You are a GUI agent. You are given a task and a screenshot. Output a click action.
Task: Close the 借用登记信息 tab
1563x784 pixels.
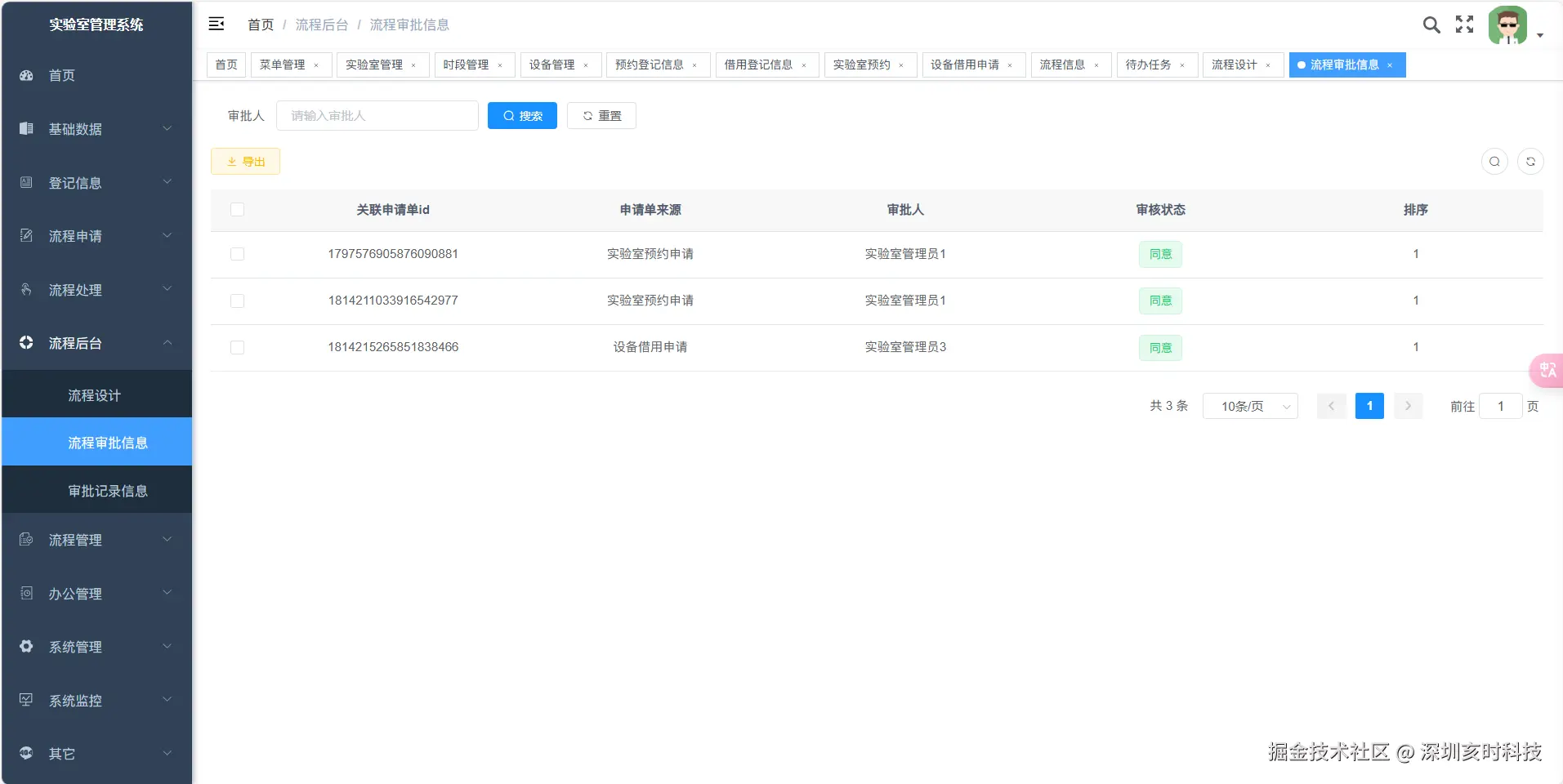804,65
